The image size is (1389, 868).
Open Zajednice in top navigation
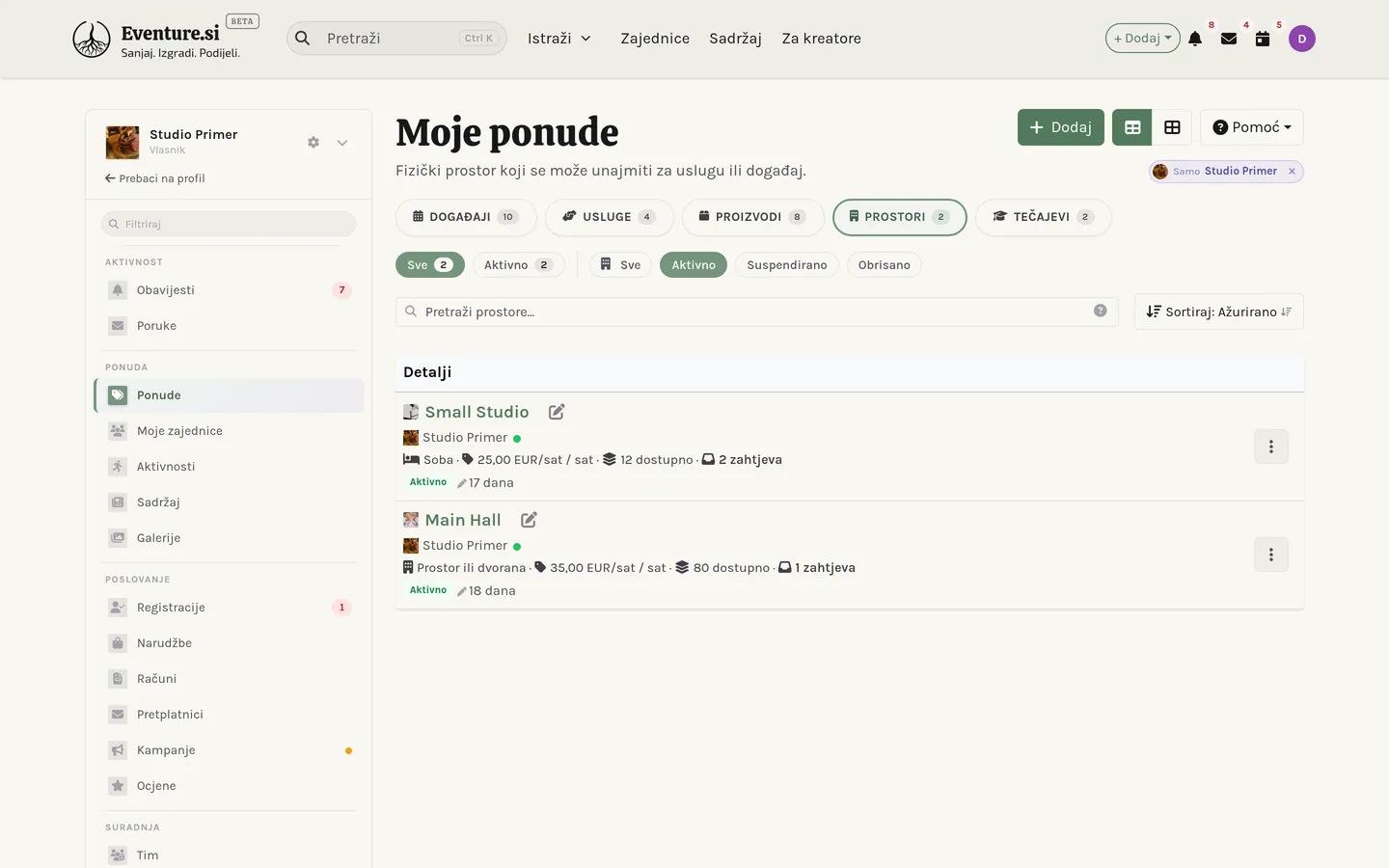[x=655, y=39]
